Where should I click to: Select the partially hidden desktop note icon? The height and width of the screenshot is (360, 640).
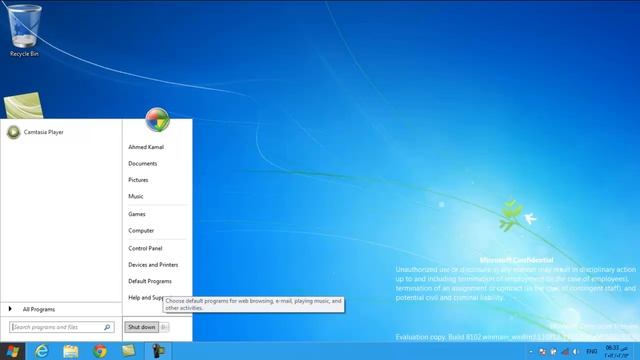(x=23, y=105)
